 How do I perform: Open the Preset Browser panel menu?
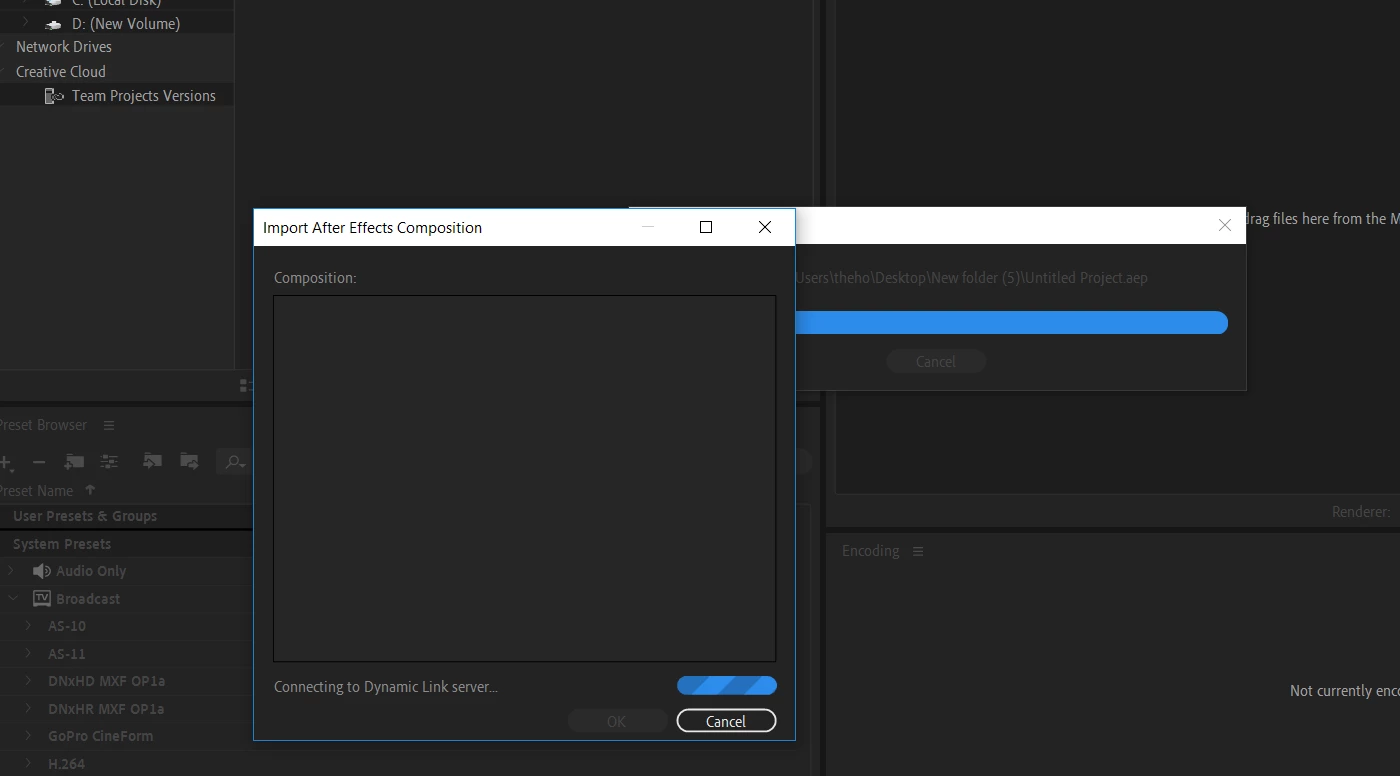pos(109,425)
